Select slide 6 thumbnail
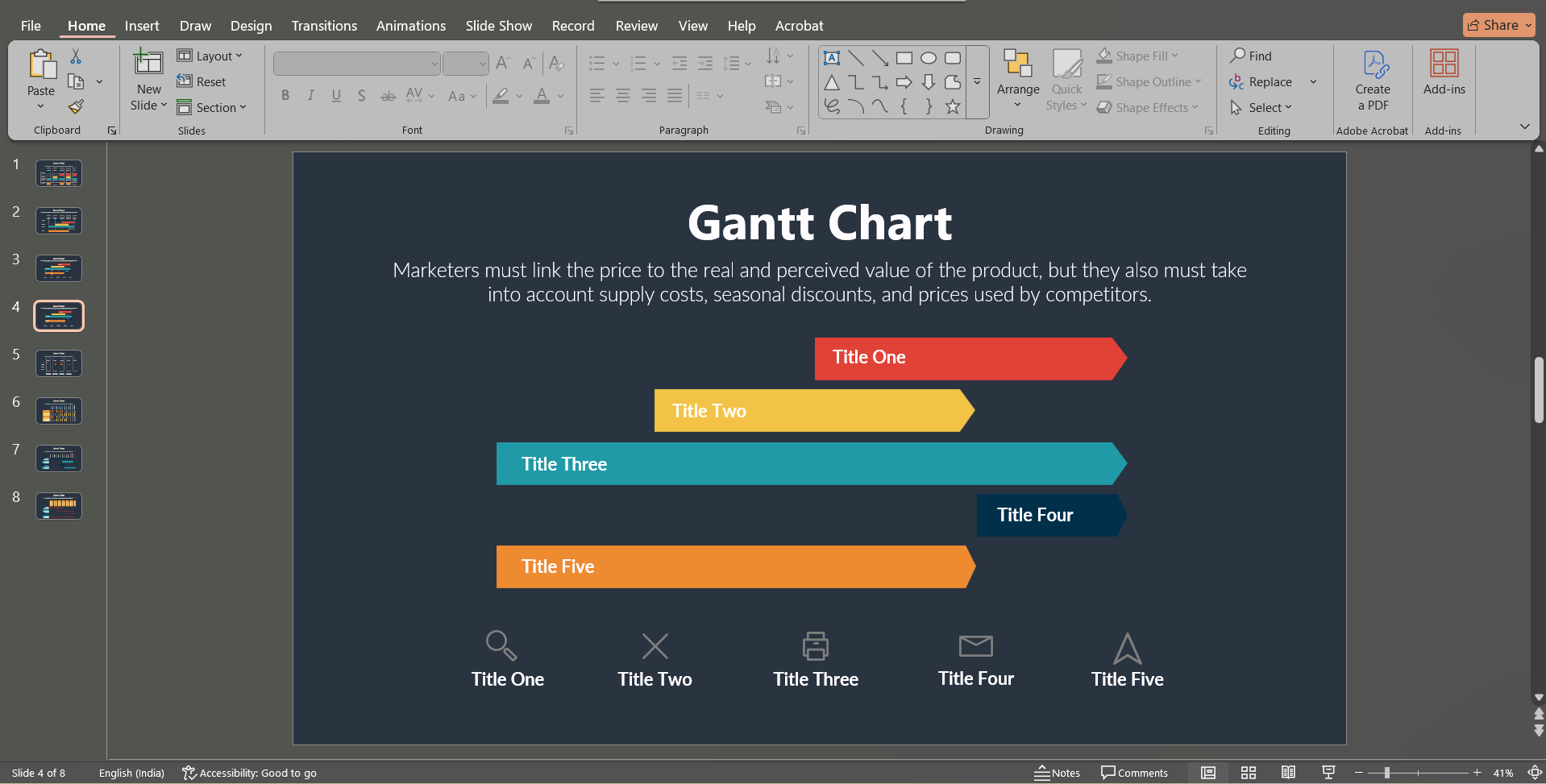The image size is (1546, 784). [58, 410]
